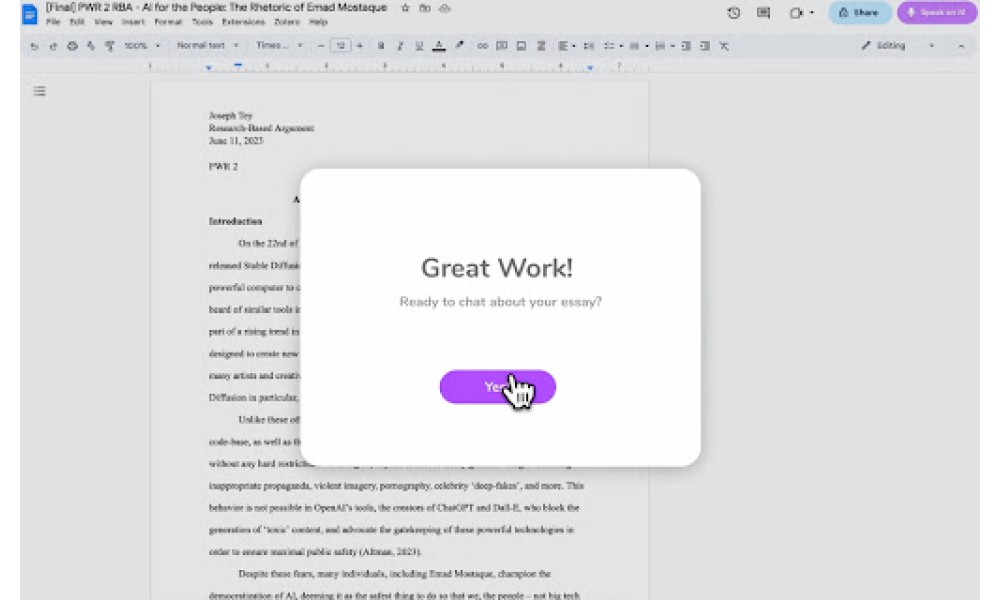Image resolution: width=1000 pixels, height=600 pixels.
Task: Click the Share button
Action: click(859, 12)
